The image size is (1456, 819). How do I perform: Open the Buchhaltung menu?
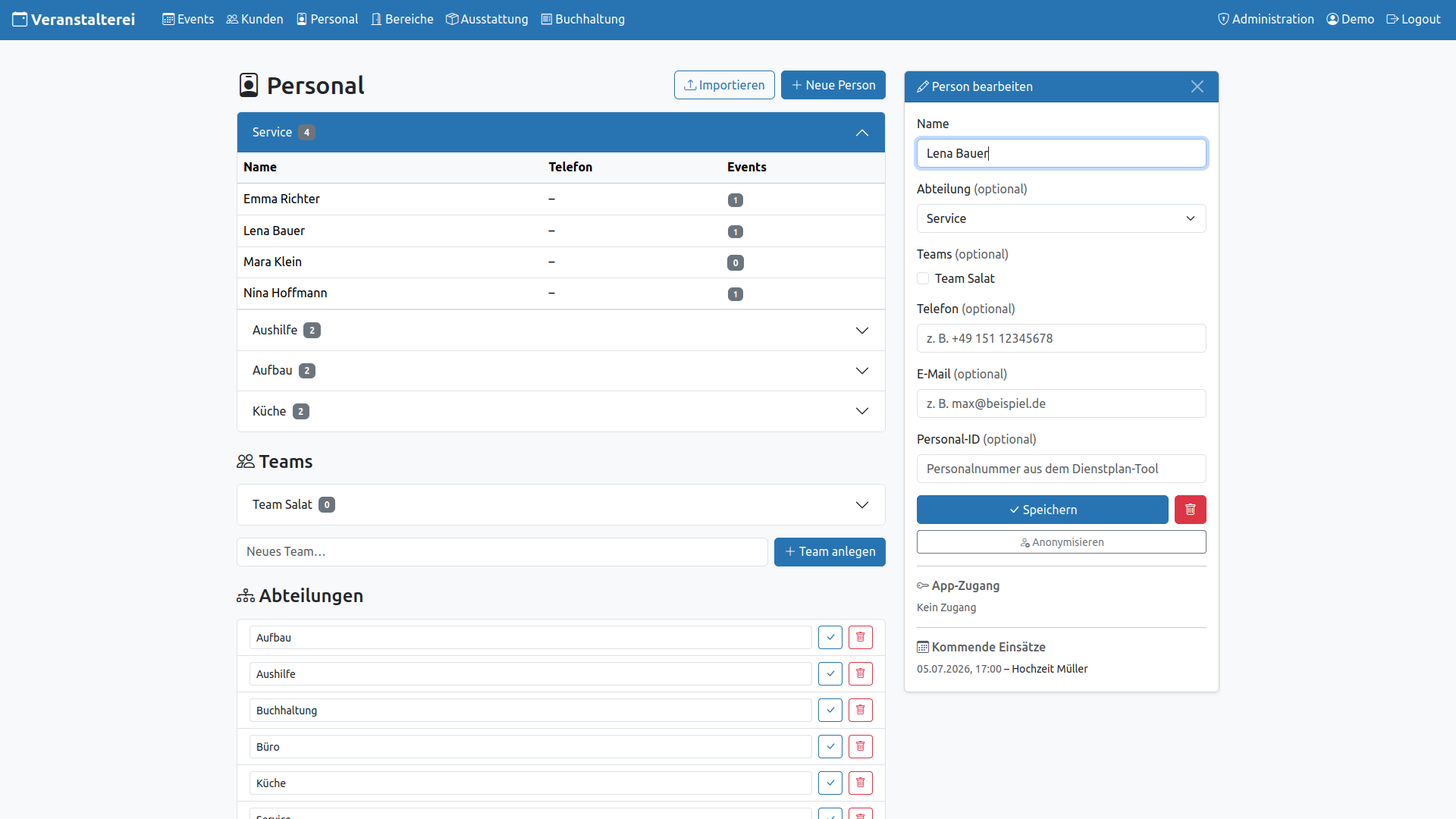coord(582,19)
